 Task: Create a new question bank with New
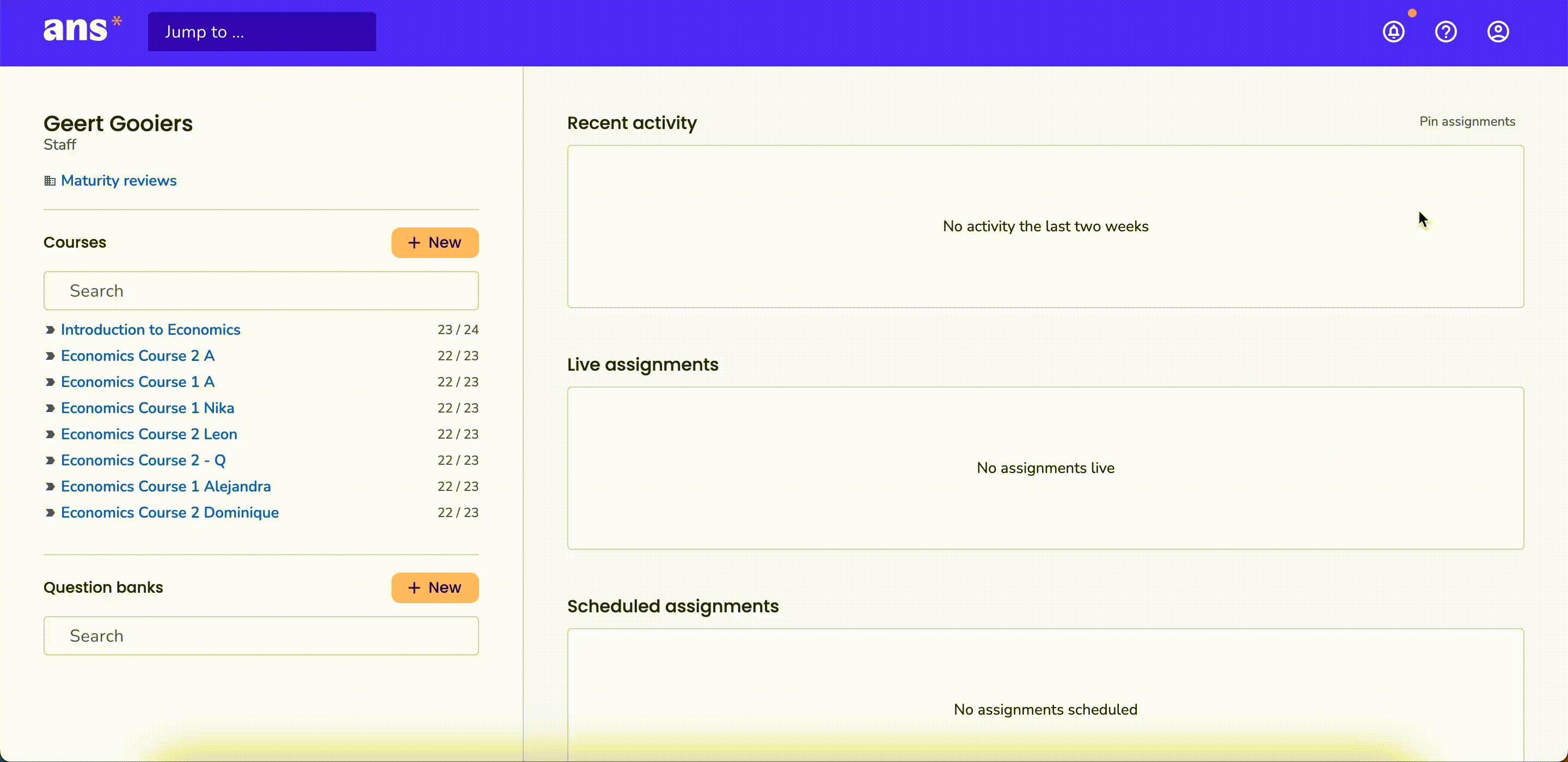pyautogui.click(x=434, y=588)
